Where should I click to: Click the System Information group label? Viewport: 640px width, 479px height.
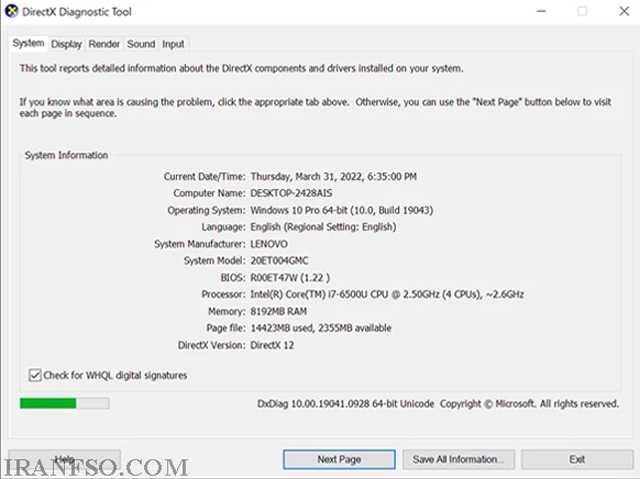point(67,155)
